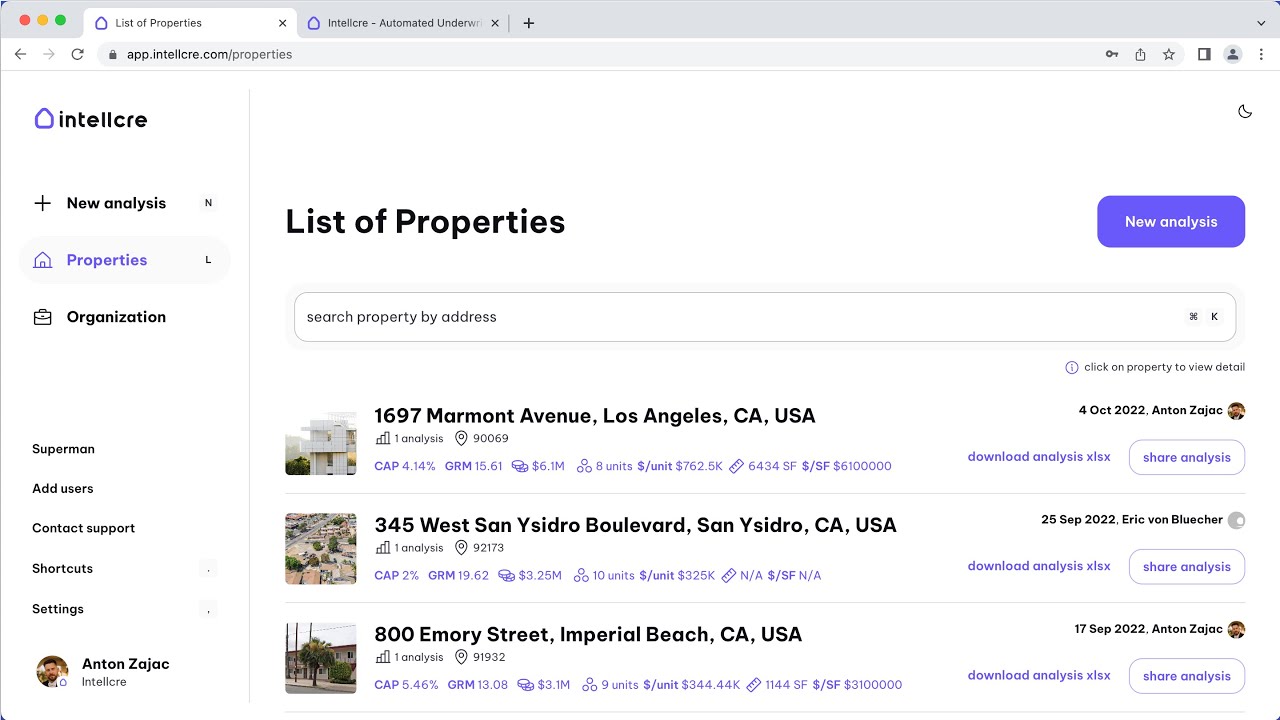Click the ruler icon next to 1144 SF
This screenshot has height=720, width=1280.
[753, 685]
